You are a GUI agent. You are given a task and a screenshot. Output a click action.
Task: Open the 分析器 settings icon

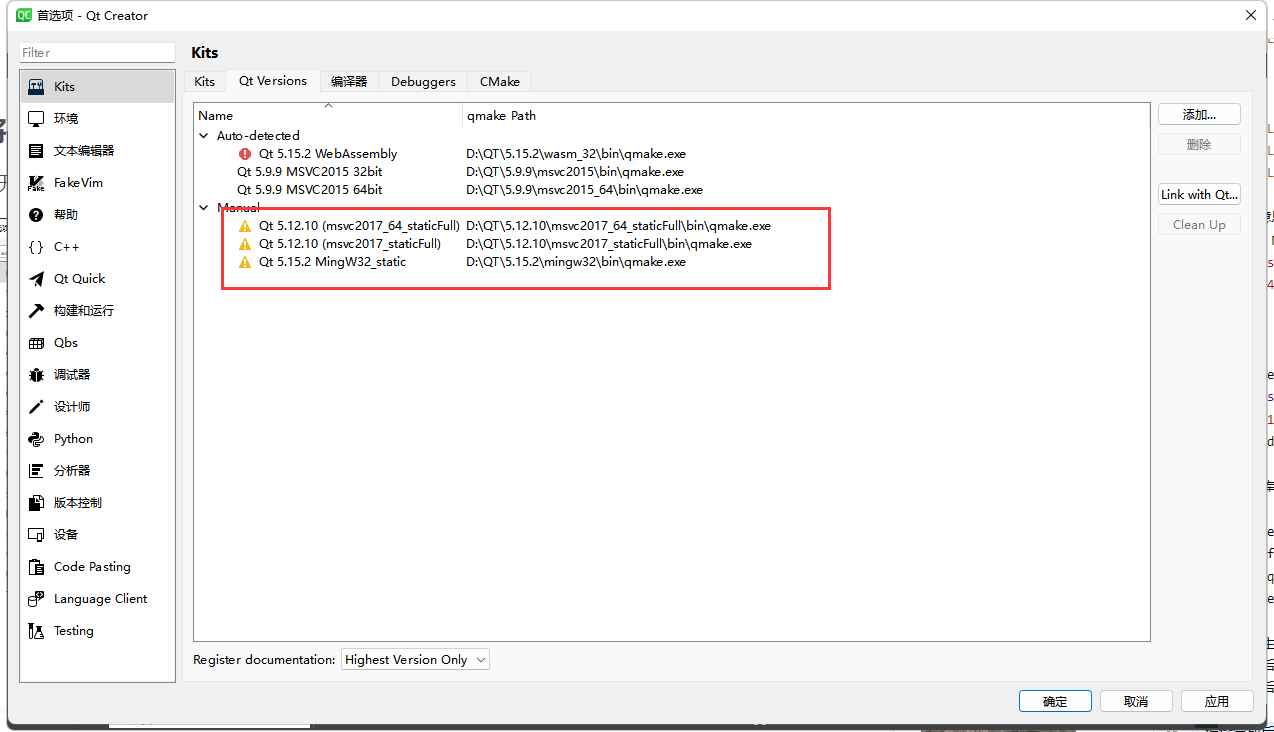click(36, 471)
